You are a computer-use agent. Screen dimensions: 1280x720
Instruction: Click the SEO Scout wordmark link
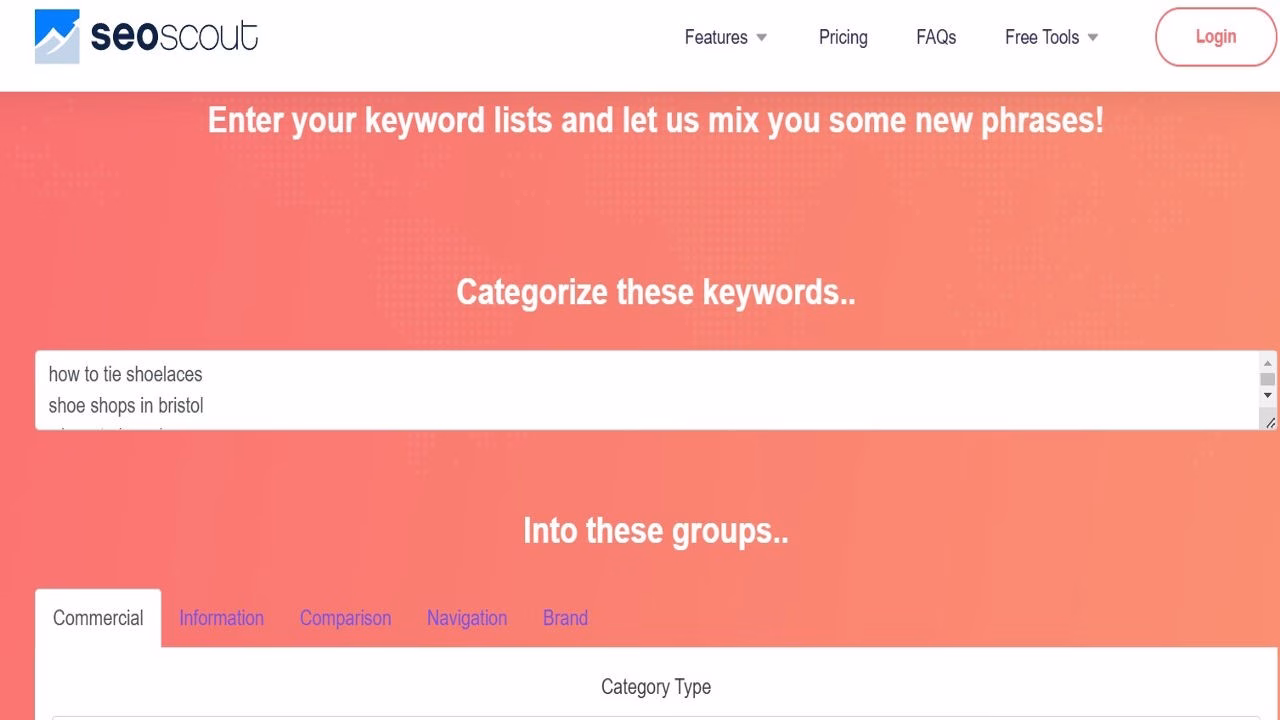pyautogui.click(x=175, y=35)
